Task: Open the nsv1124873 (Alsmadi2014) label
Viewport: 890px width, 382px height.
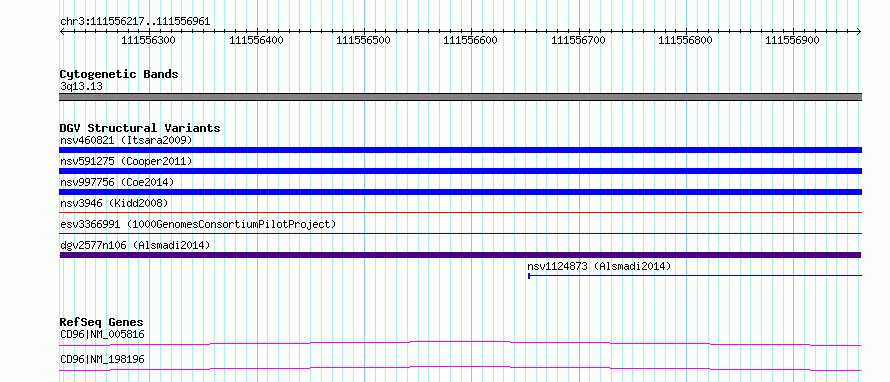Action: pyautogui.click(x=599, y=266)
